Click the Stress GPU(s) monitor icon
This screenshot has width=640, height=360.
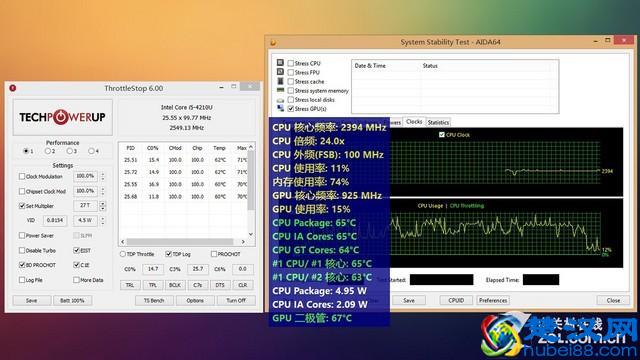tap(280, 108)
